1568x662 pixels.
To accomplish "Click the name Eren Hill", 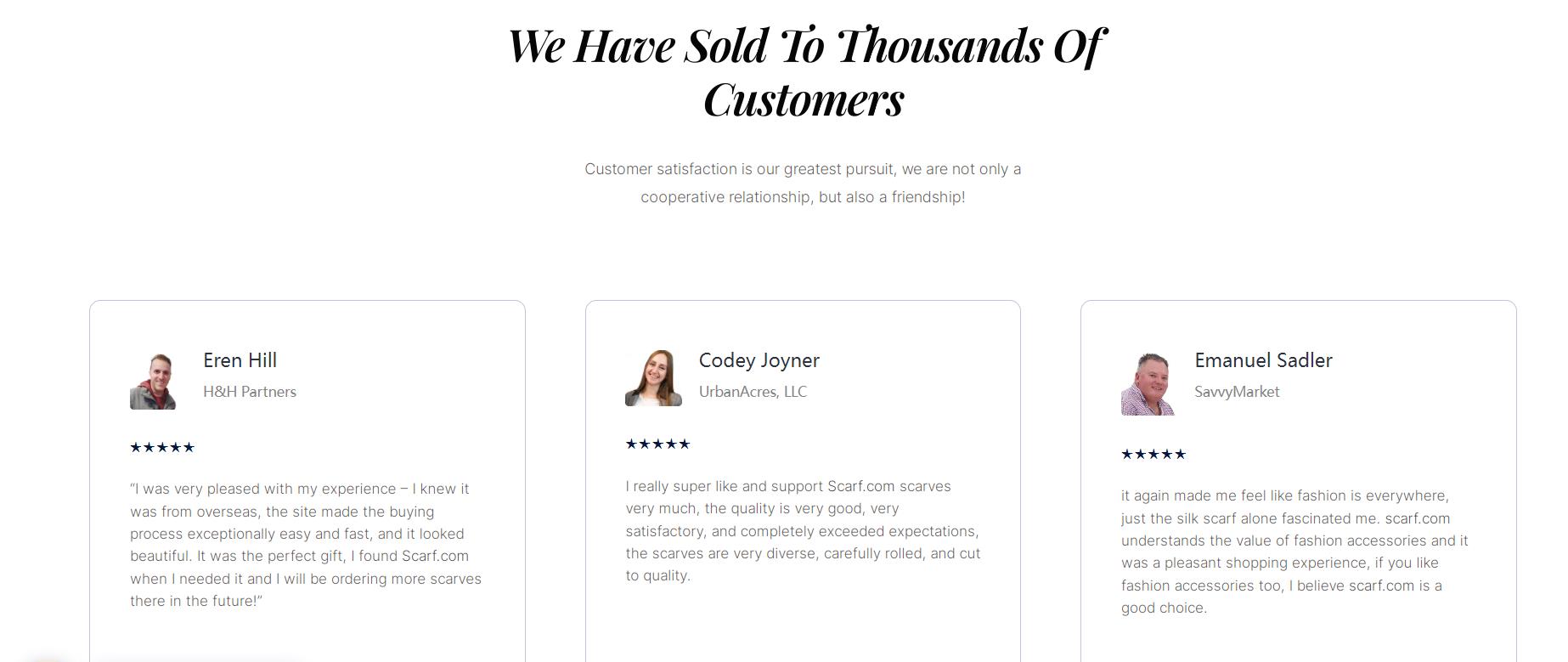I will pos(240,360).
